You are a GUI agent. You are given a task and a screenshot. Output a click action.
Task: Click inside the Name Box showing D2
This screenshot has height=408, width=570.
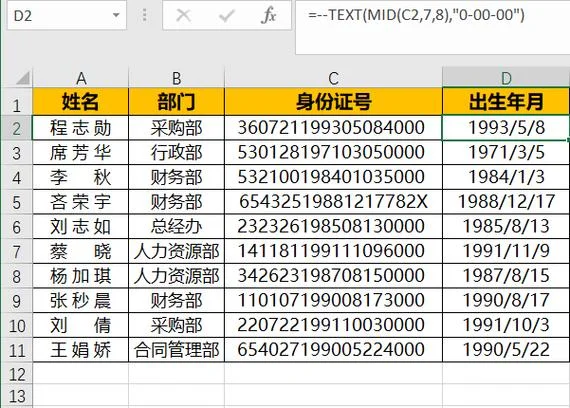60,15
